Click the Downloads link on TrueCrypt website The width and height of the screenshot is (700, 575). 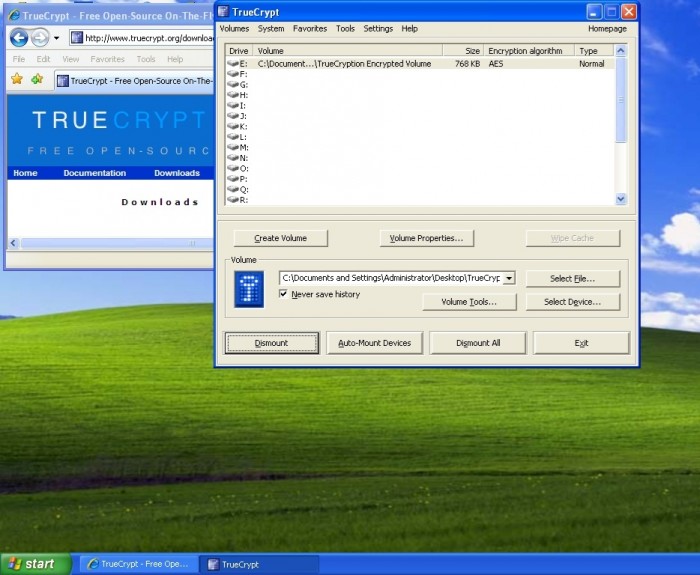(177, 173)
